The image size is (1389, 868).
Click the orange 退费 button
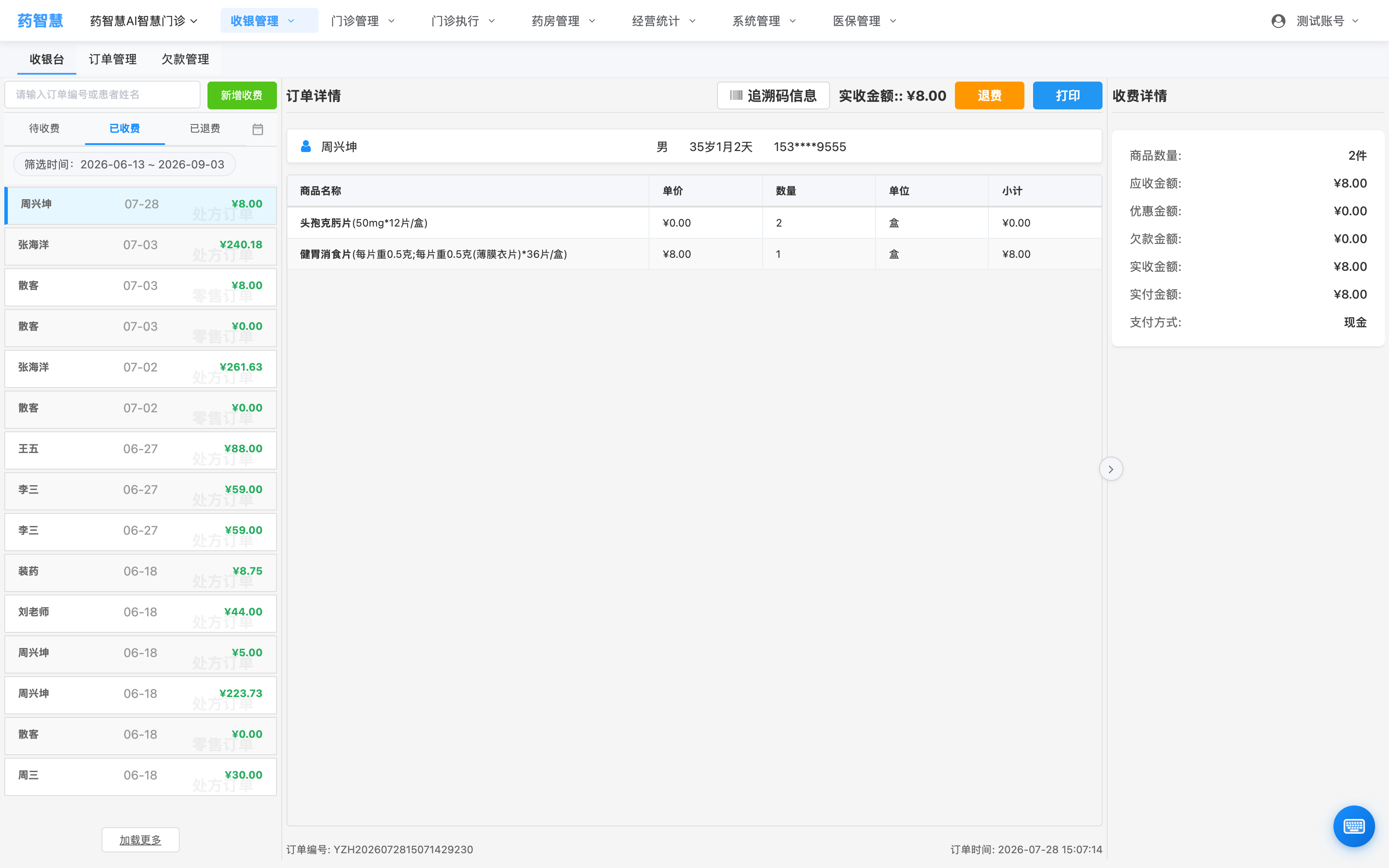point(989,95)
